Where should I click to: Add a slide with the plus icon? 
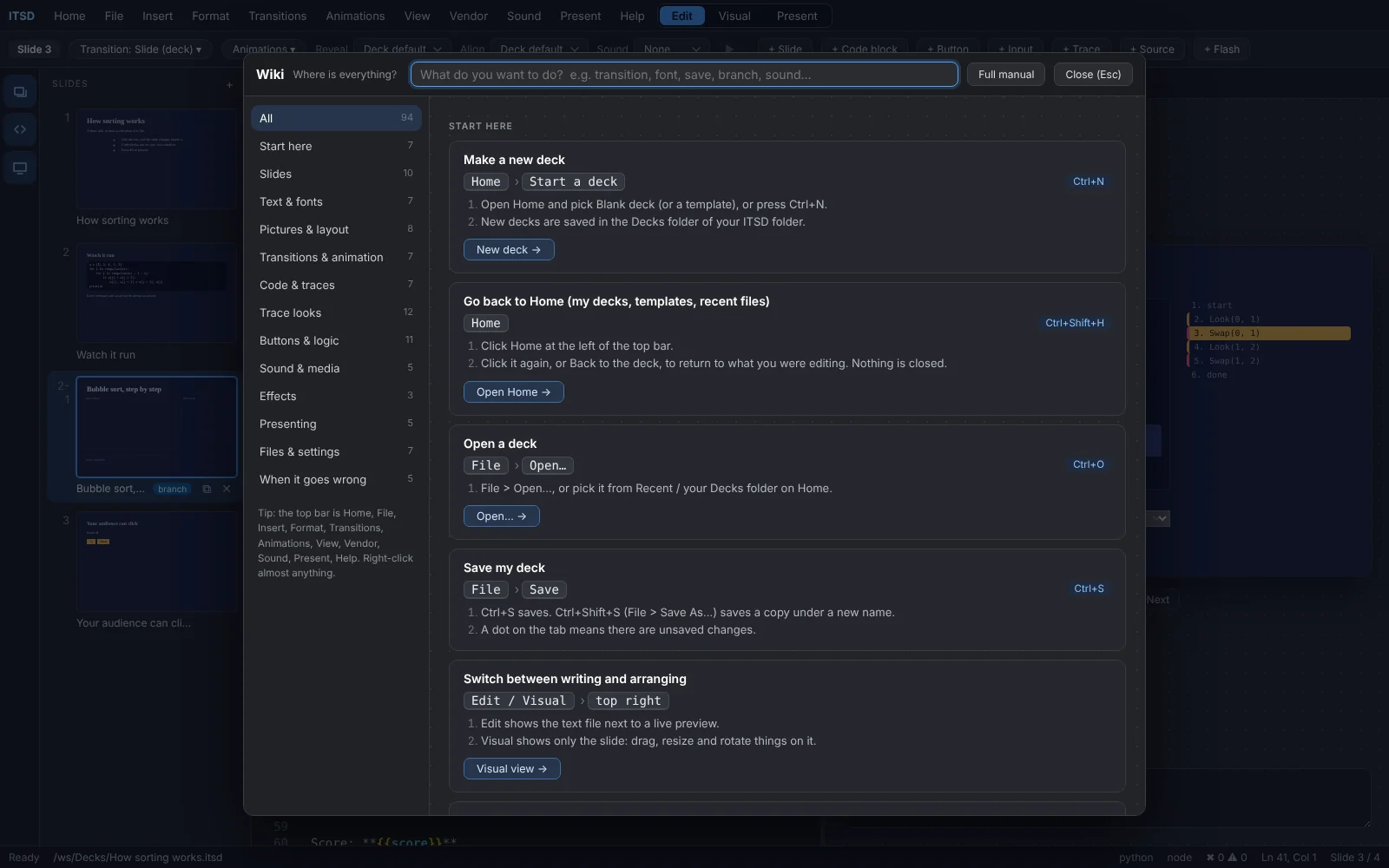[x=229, y=85]
